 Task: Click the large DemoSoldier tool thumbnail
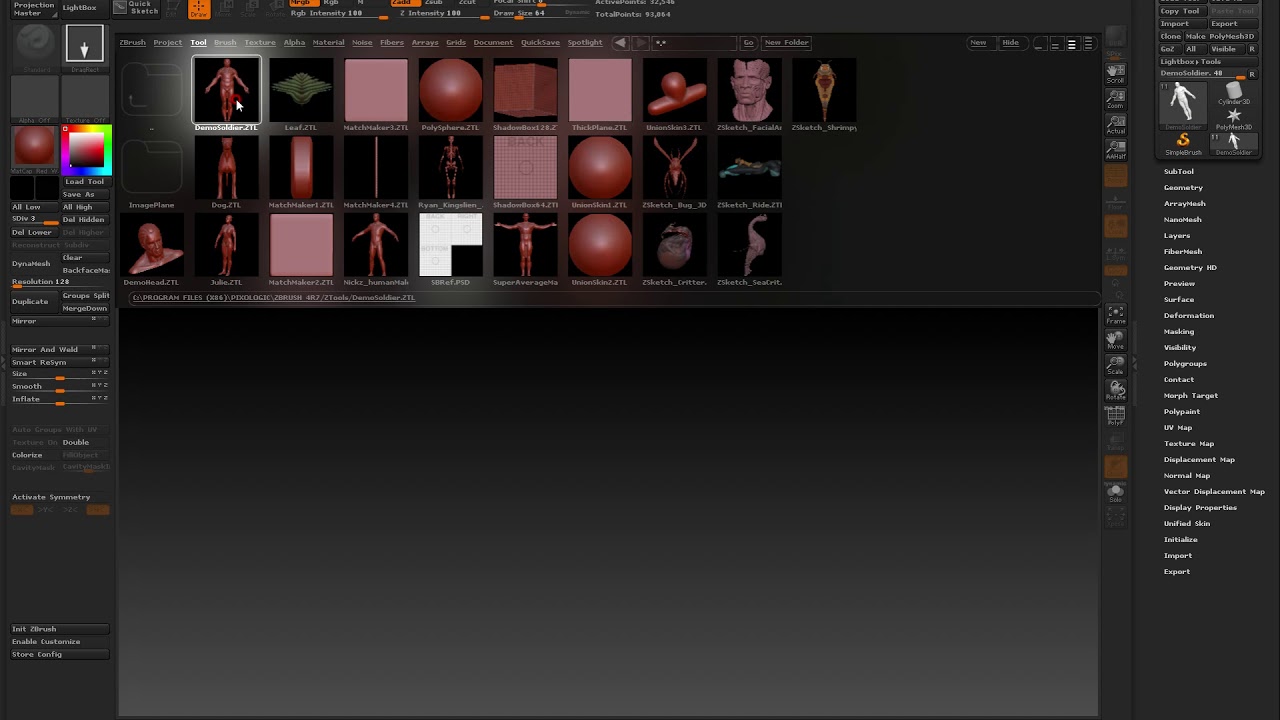pyautogui.click(x=1183, y=105)
